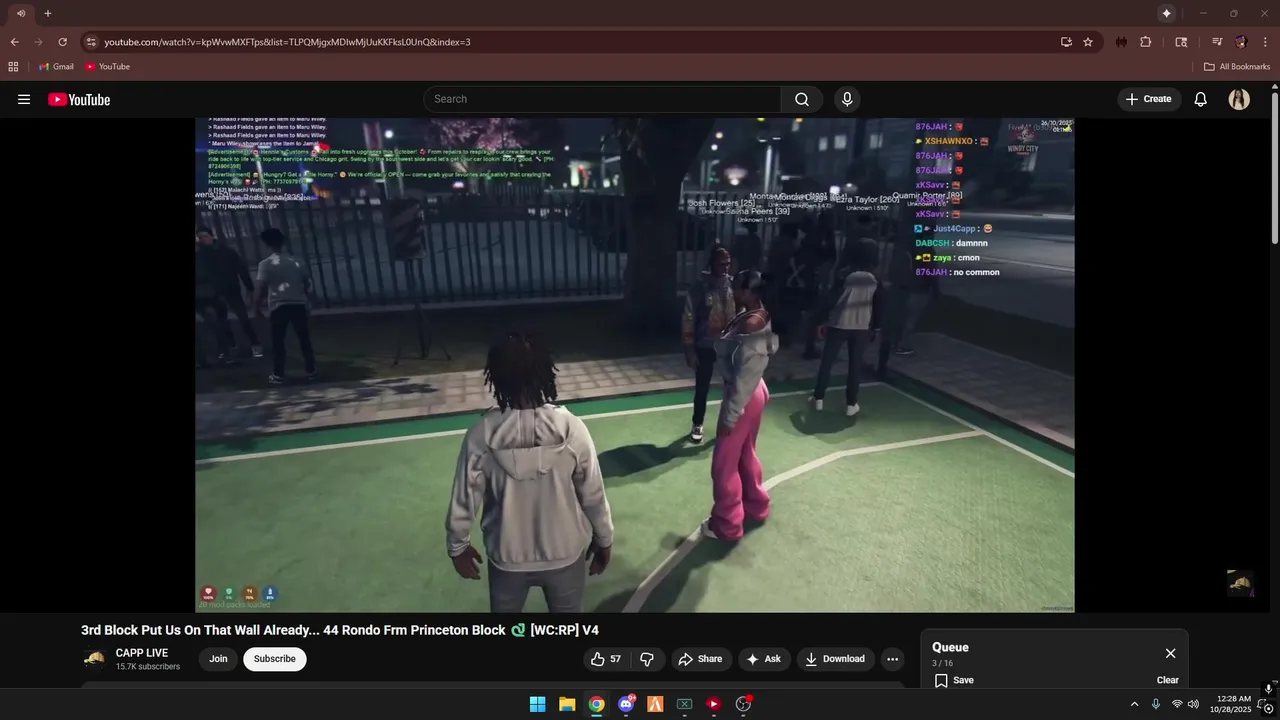Click the search magnifier button
Image resolution: width=1280 pixels, height=720 pixels.
802,99
